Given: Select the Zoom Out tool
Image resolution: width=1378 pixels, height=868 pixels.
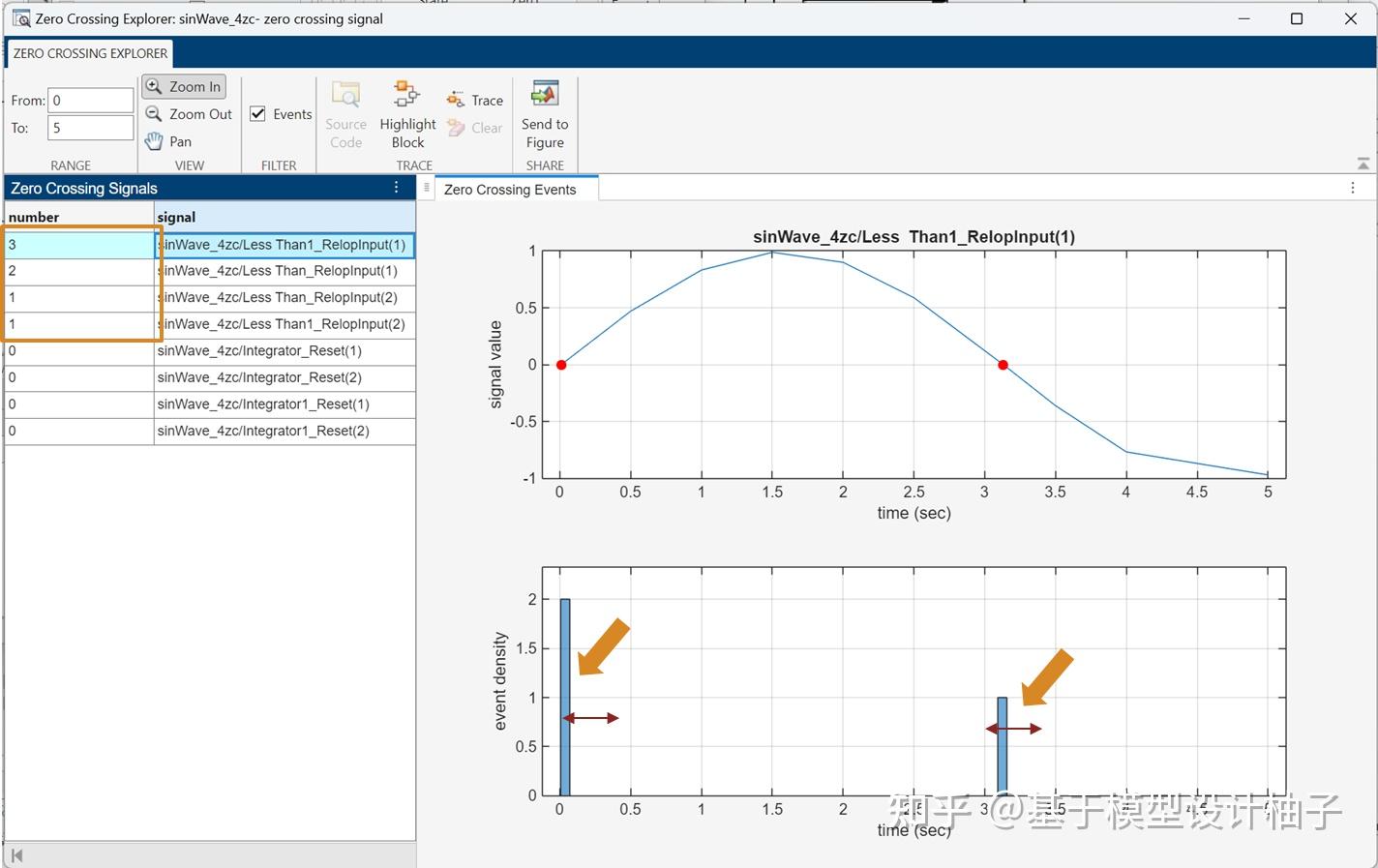Looking at the screenshot, I should (189, 114).
